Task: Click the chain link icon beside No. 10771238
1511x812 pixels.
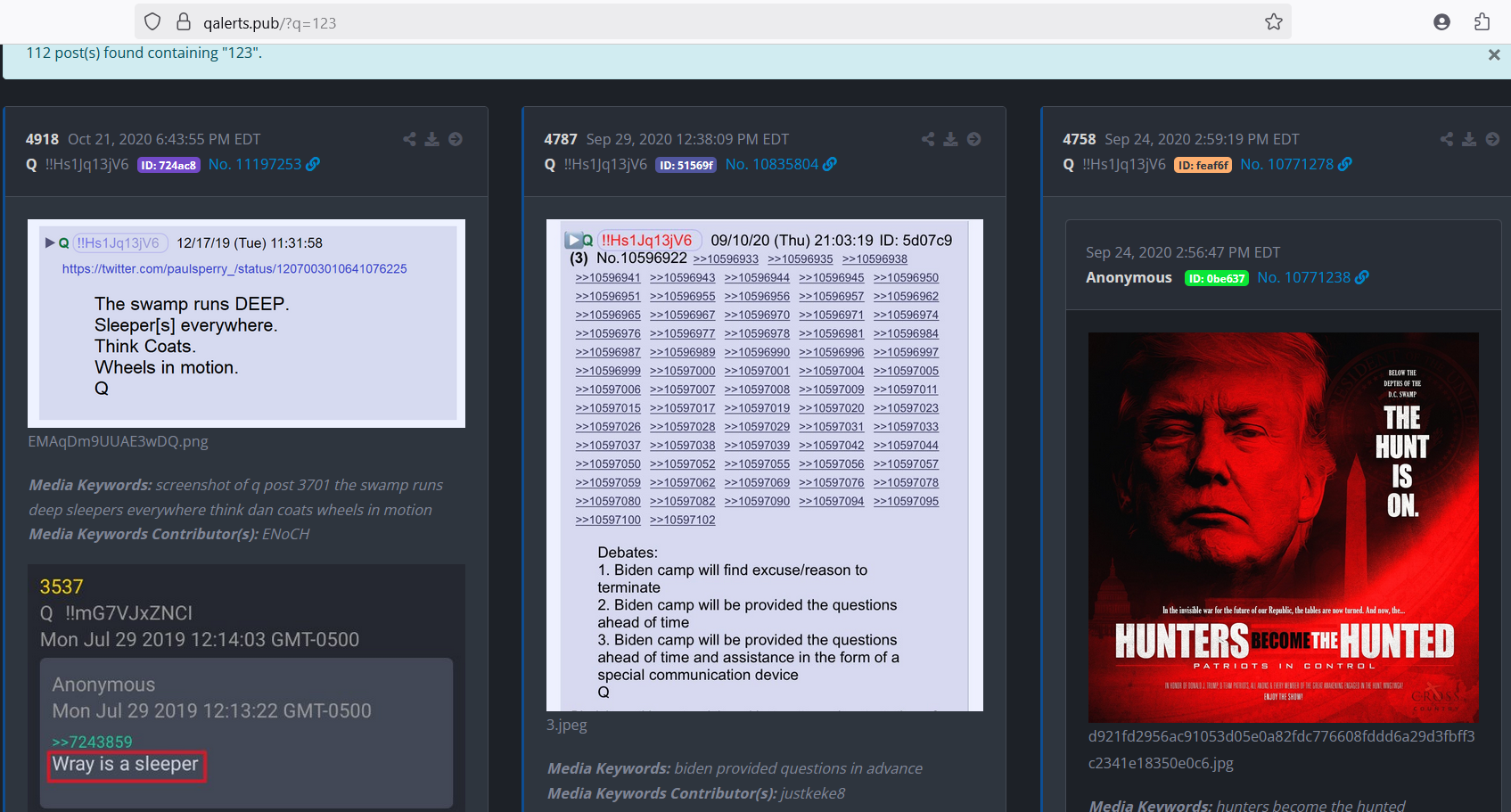Action: pyautogui.click(x=1362, y=277)
